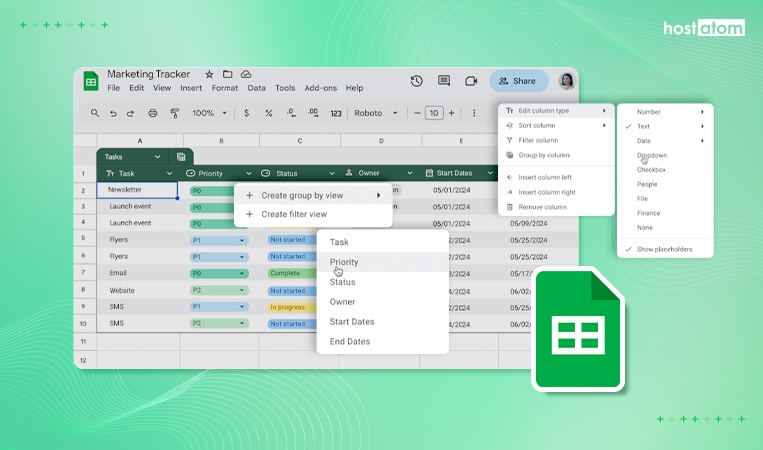Choose Remove column
Viewport: 763px width, 450px height.
click(x=556, y=207)
